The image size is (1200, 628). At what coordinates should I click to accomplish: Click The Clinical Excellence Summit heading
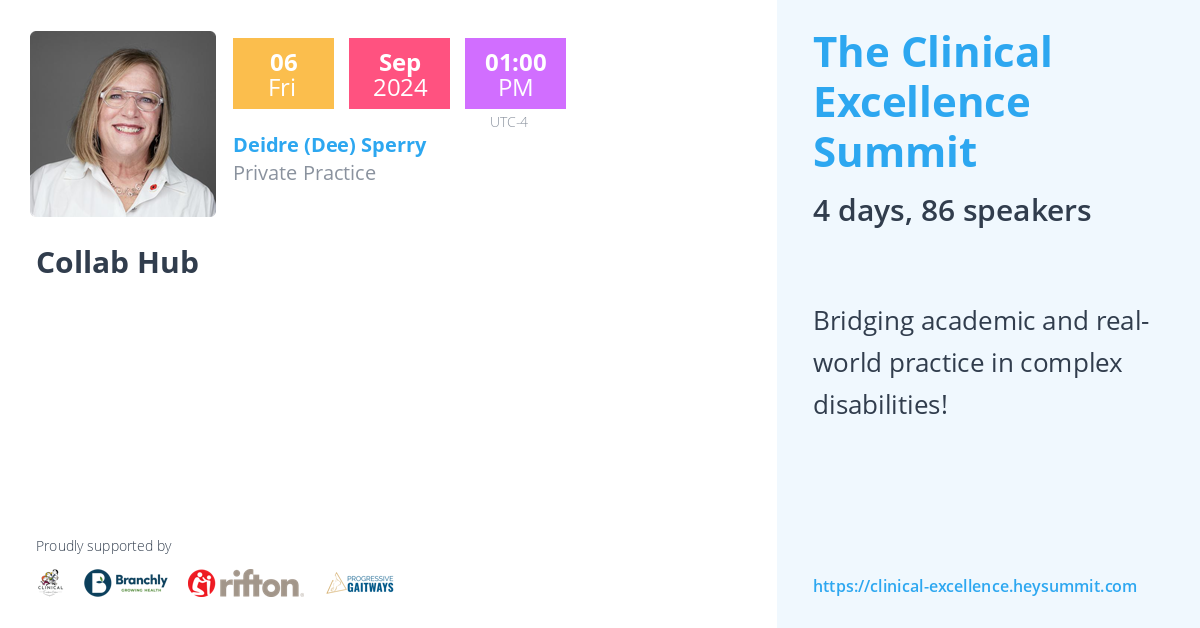[932, 102]
